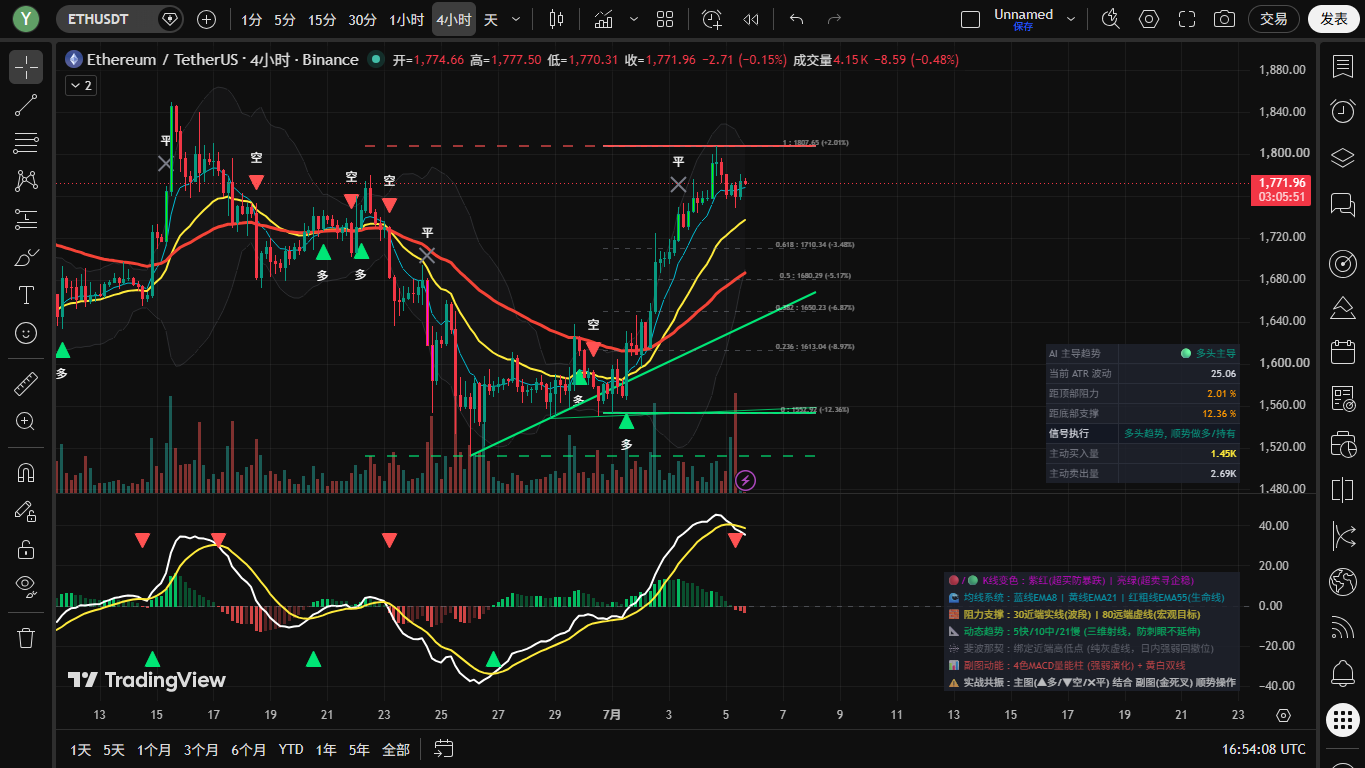Save the layout via 保存 link
1365x768 pixels.
[1023, 27]
